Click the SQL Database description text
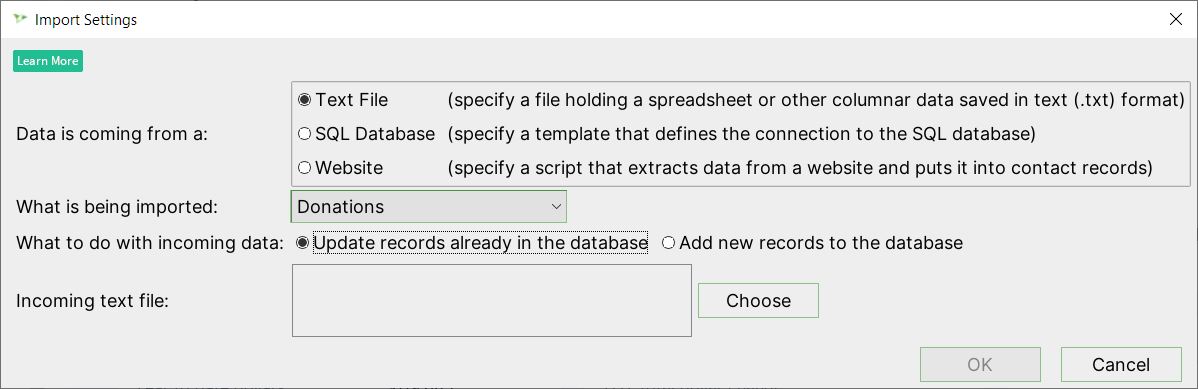Image resolution: width=1198 pixels, height=389 pixels. pyautogui.click(x=741, y=134)
